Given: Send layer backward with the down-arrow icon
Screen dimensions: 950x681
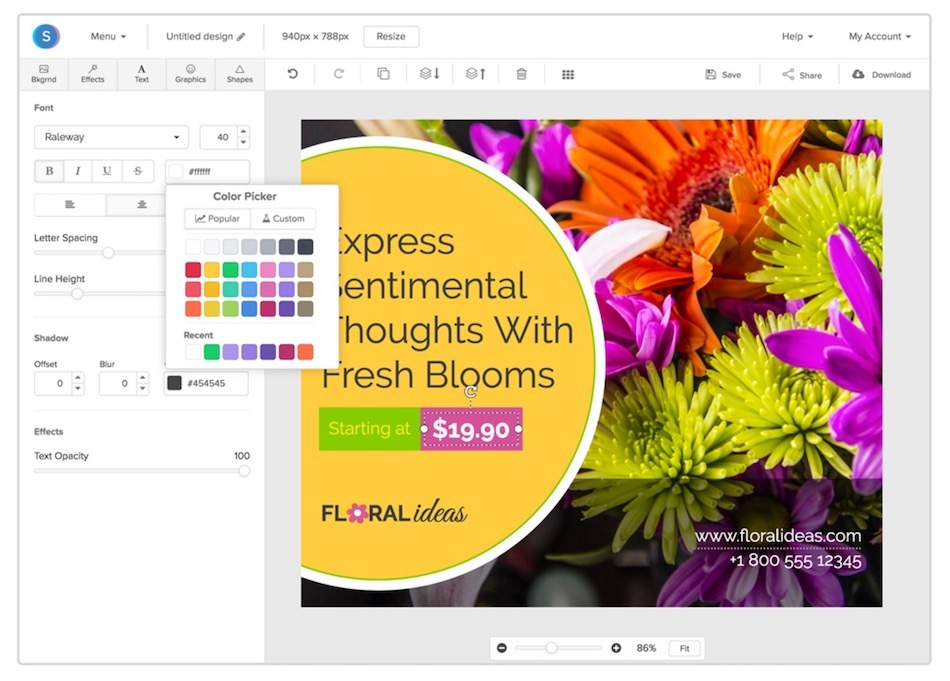Looking at the screenshot, I should (x=429, y=74).
